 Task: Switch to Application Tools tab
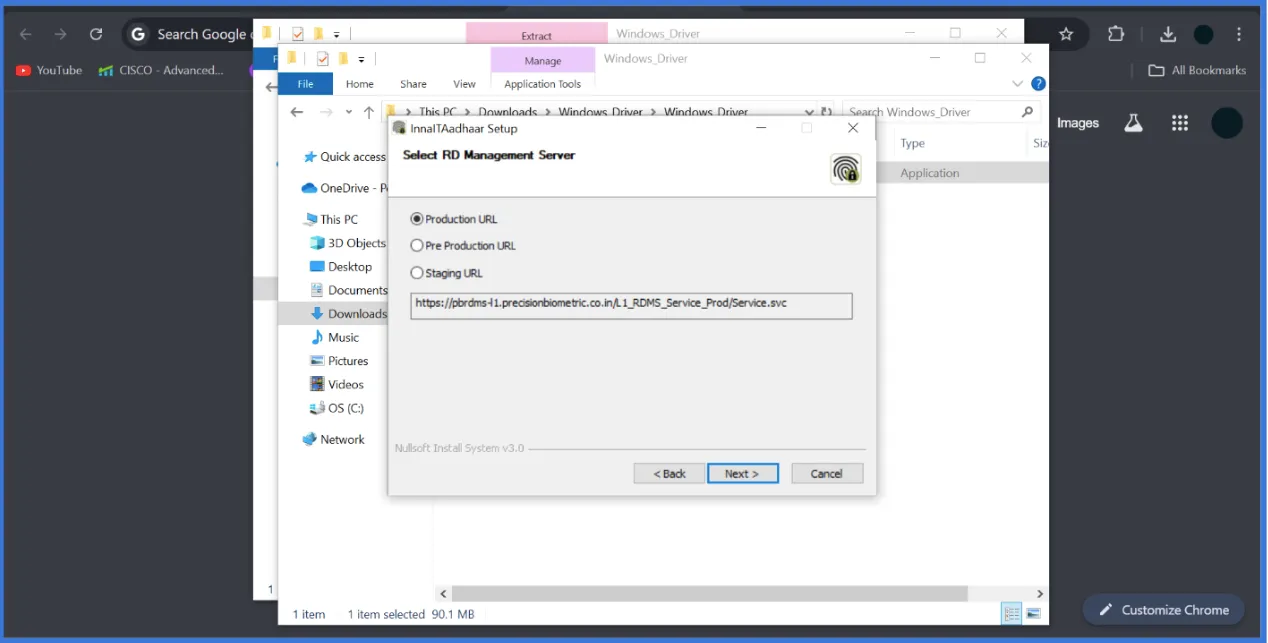pyautogui.click(x=543, y=84)
